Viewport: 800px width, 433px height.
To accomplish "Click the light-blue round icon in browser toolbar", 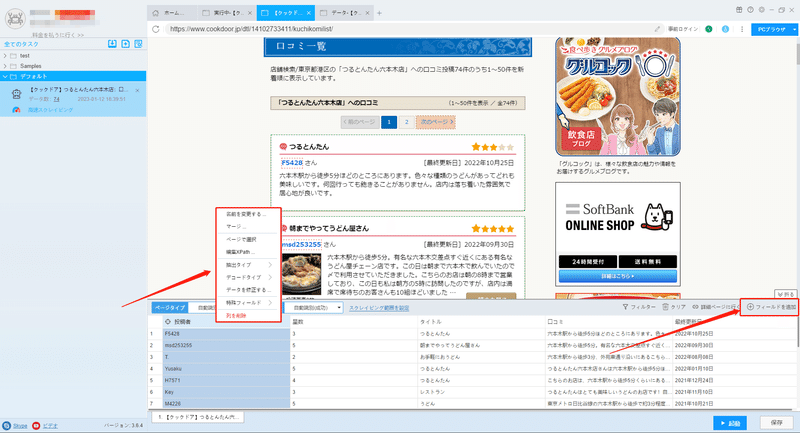I will point(725,29).
